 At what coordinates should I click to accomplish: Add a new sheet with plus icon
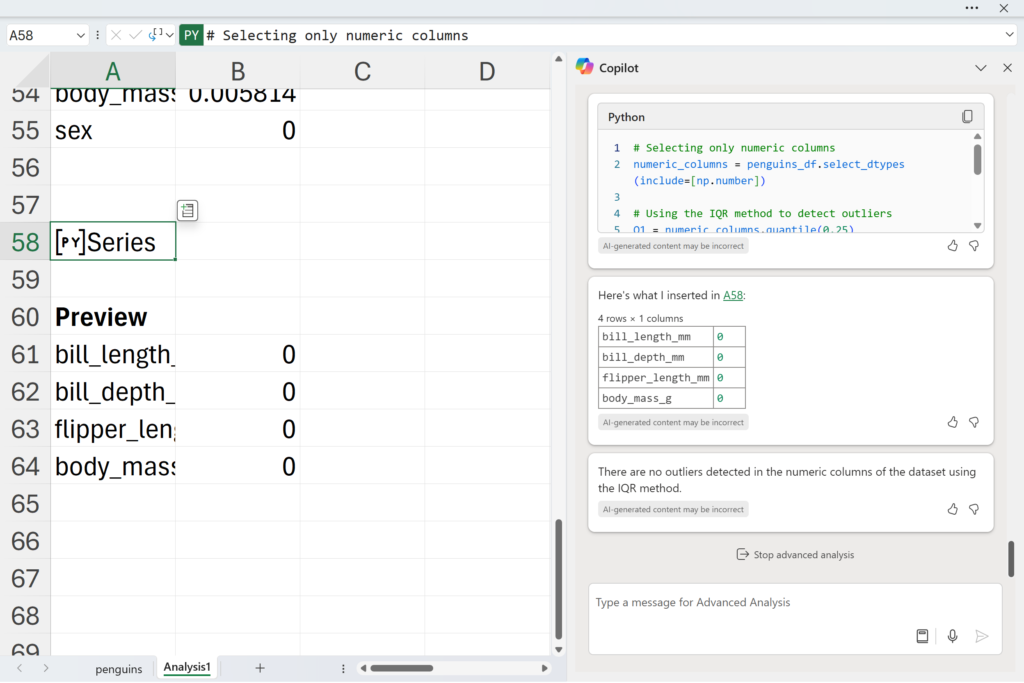tap(260, 668)
